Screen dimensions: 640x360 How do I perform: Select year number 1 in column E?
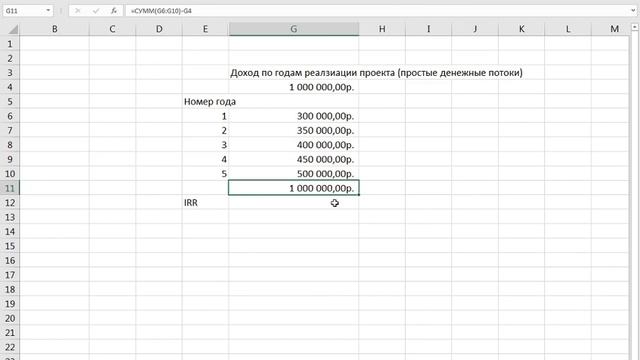(205, 116)
